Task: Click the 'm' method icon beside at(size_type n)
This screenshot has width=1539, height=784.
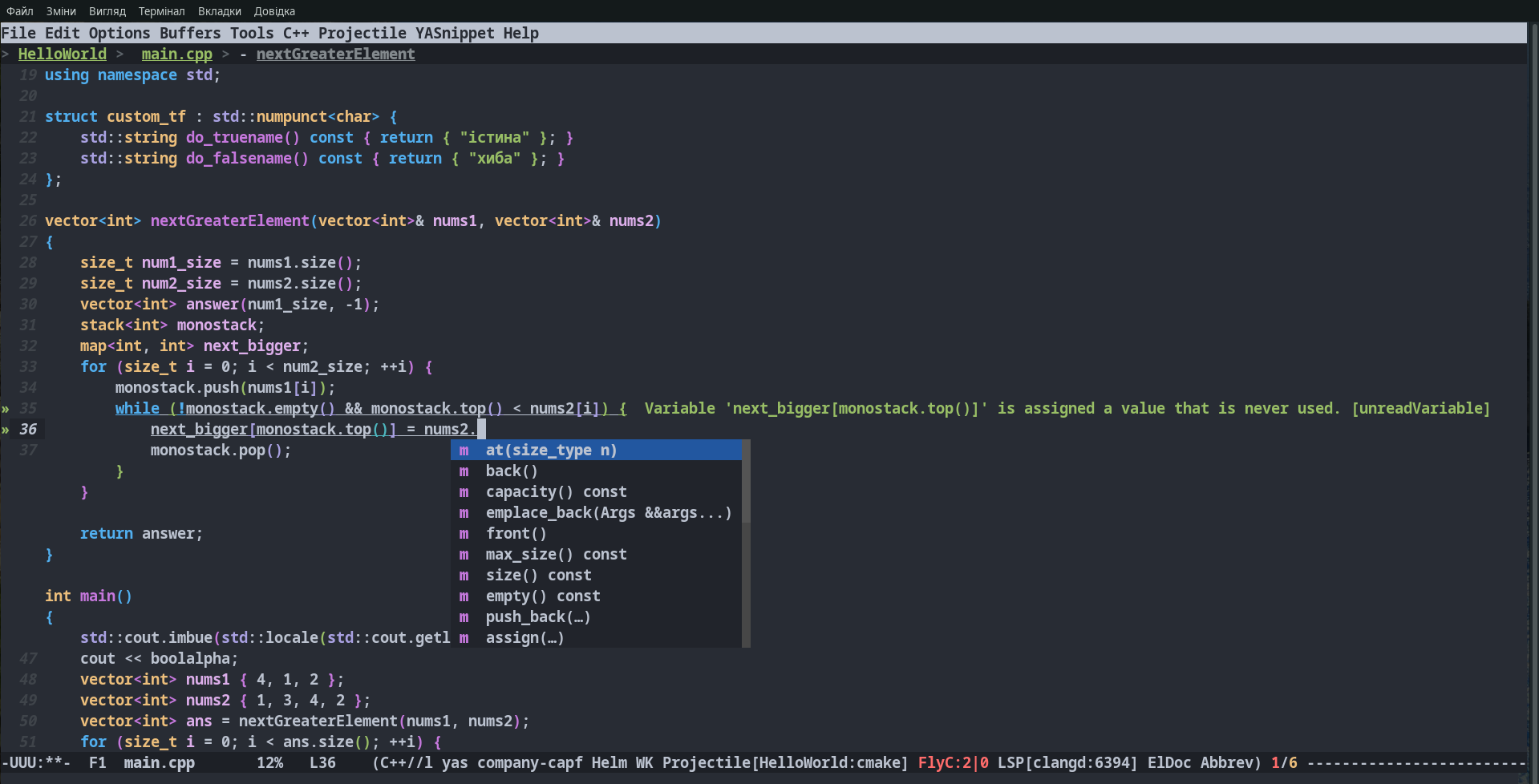Action: [464, 451]
